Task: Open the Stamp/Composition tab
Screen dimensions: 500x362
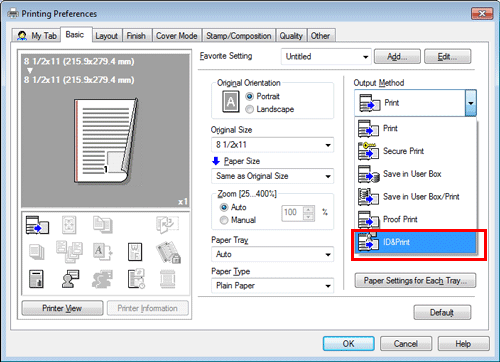Action: pos(239,36)
